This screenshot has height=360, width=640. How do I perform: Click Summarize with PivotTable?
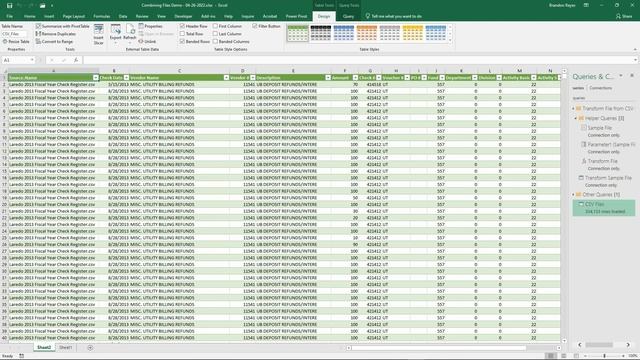pyautogui.click(x=63, y=26)
